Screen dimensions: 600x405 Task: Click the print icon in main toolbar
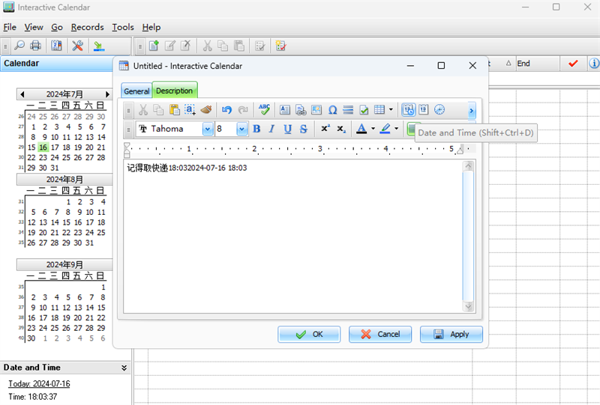(36, 46)
